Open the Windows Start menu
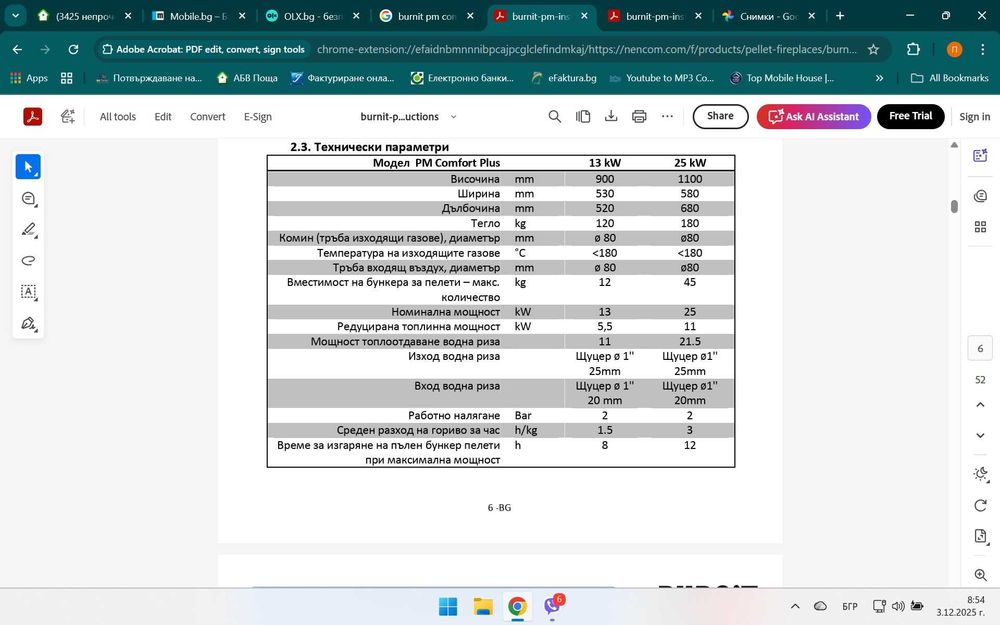 448,607
